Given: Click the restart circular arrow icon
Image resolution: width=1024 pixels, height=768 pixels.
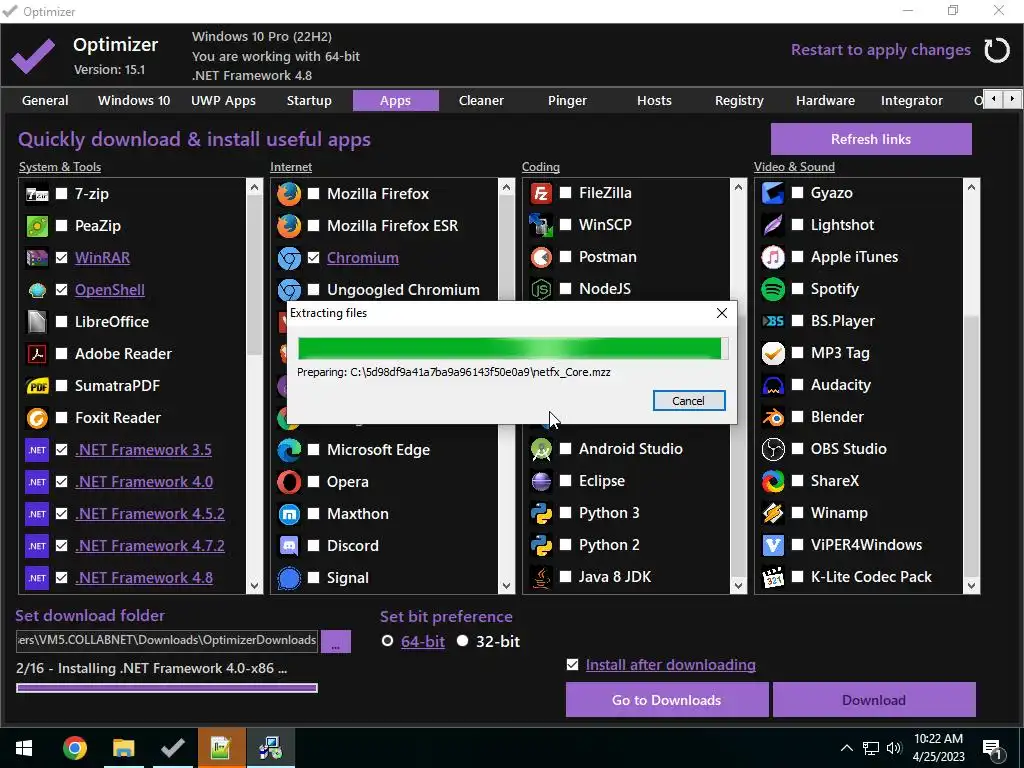Looking at the screenshot, I should 997,50.
